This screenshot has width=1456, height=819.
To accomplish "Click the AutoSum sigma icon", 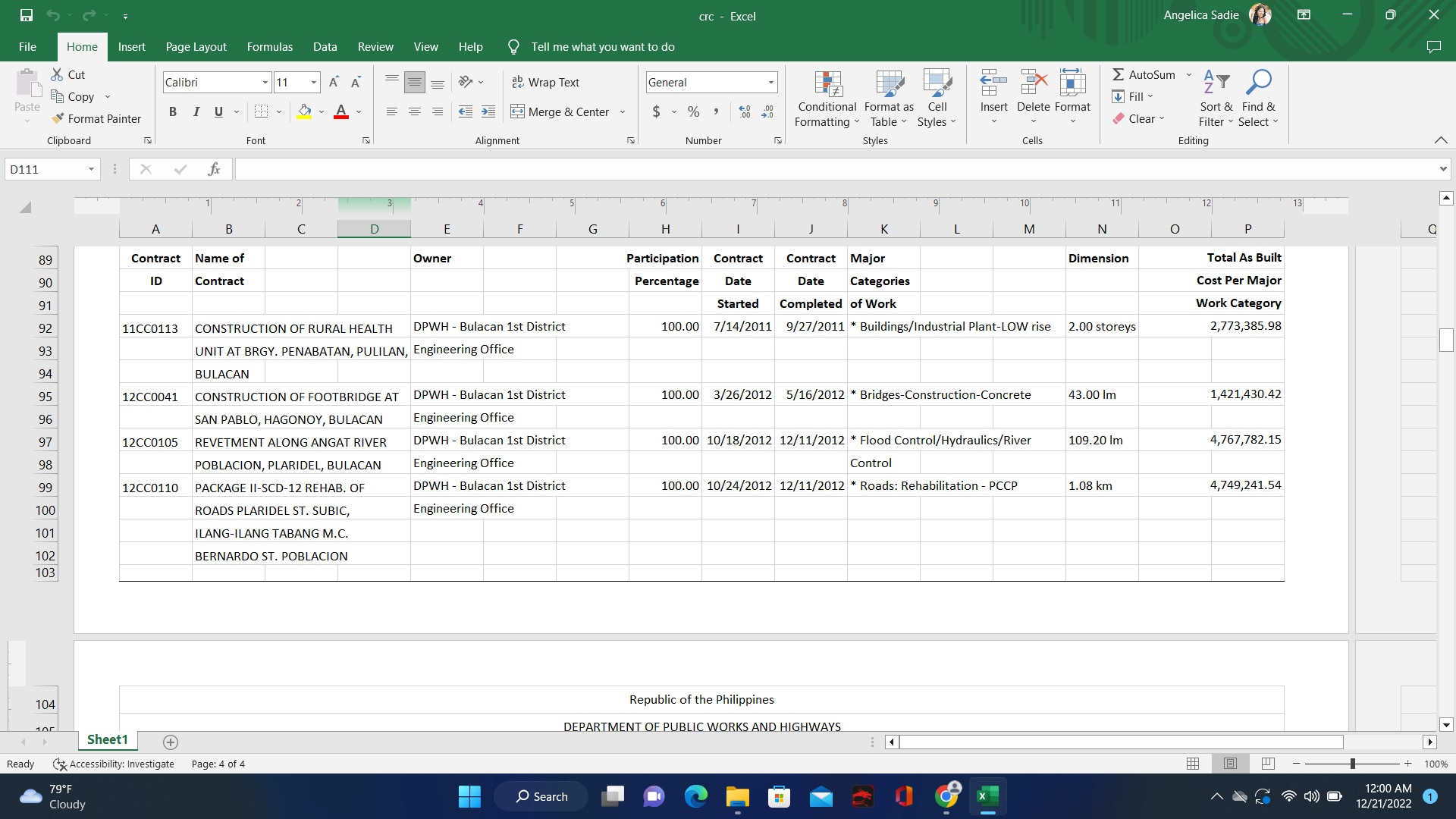I will point(1118,74).
